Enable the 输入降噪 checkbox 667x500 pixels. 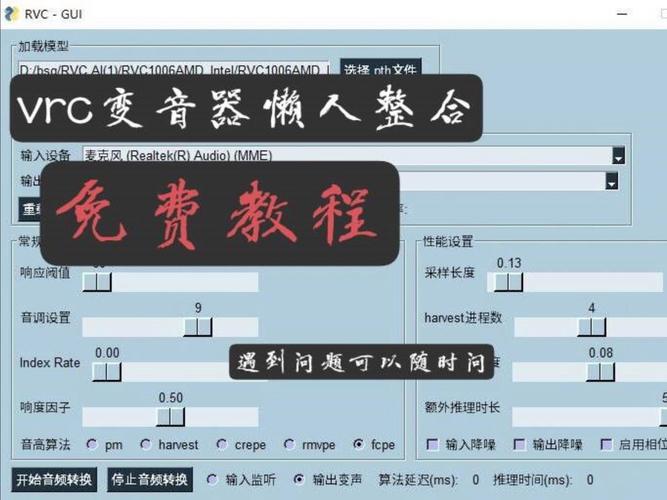[432, 444]
